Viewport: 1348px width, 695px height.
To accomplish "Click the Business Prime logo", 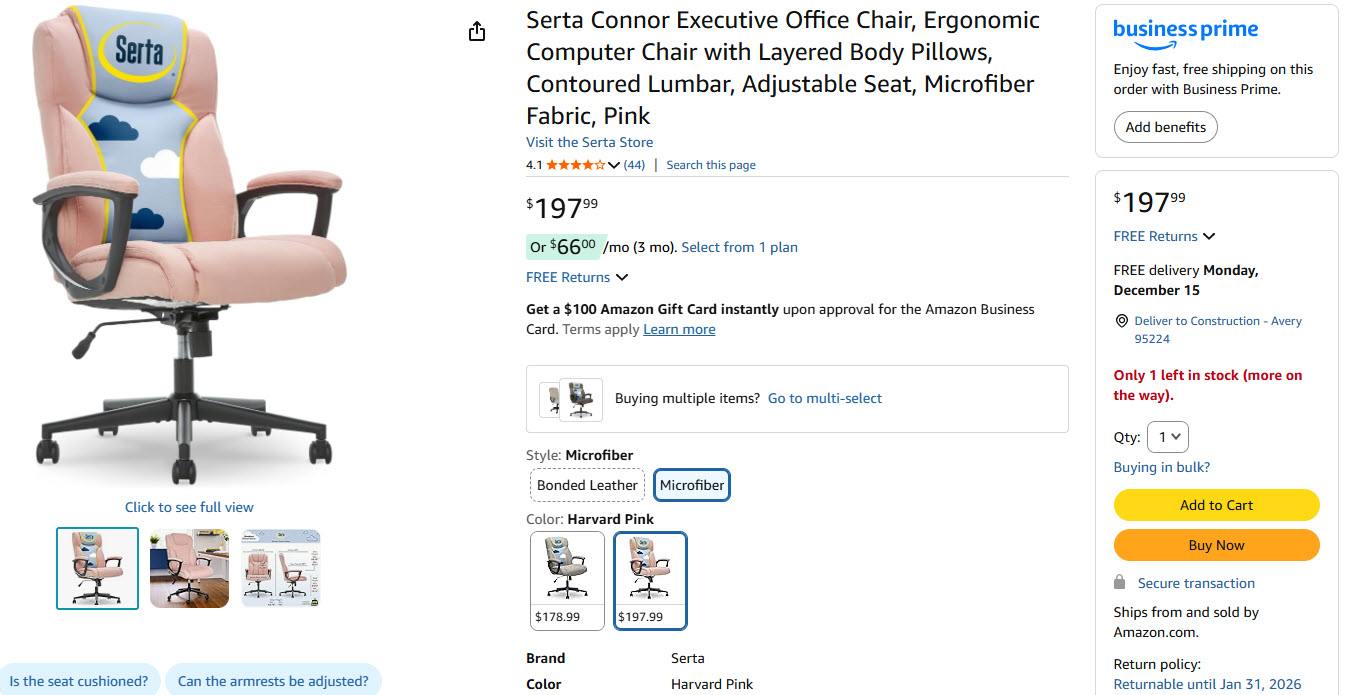I will tap(1185, 32).
